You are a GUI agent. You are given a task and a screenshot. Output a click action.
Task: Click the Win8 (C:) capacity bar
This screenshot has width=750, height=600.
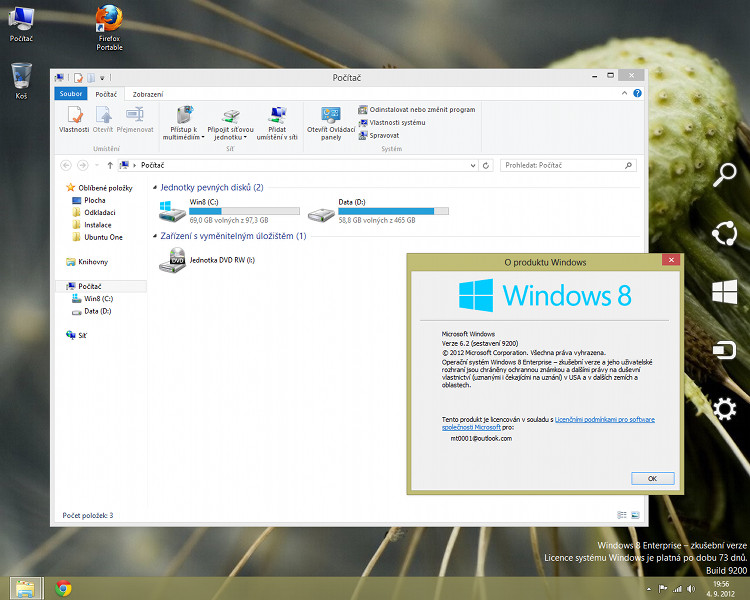244,211
